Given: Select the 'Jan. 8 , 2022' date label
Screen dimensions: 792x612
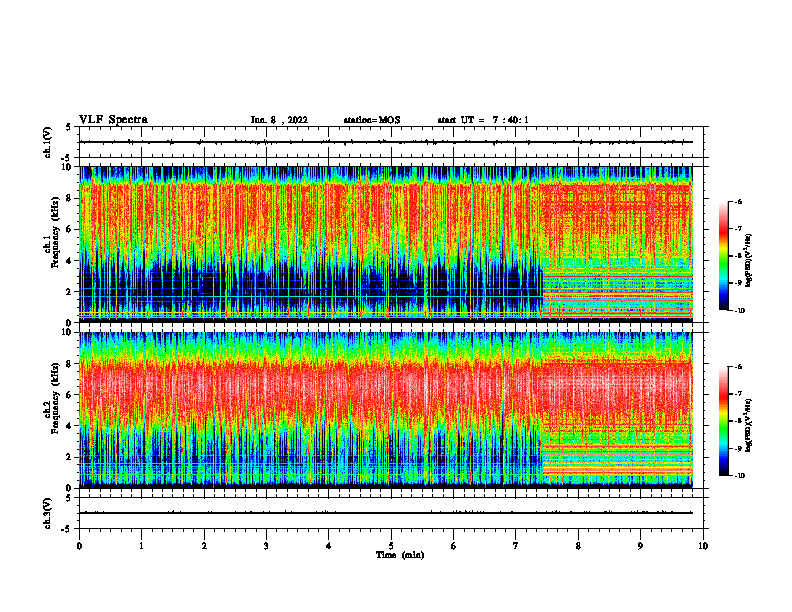Looking at the screenshot, I should click(279, 120).
